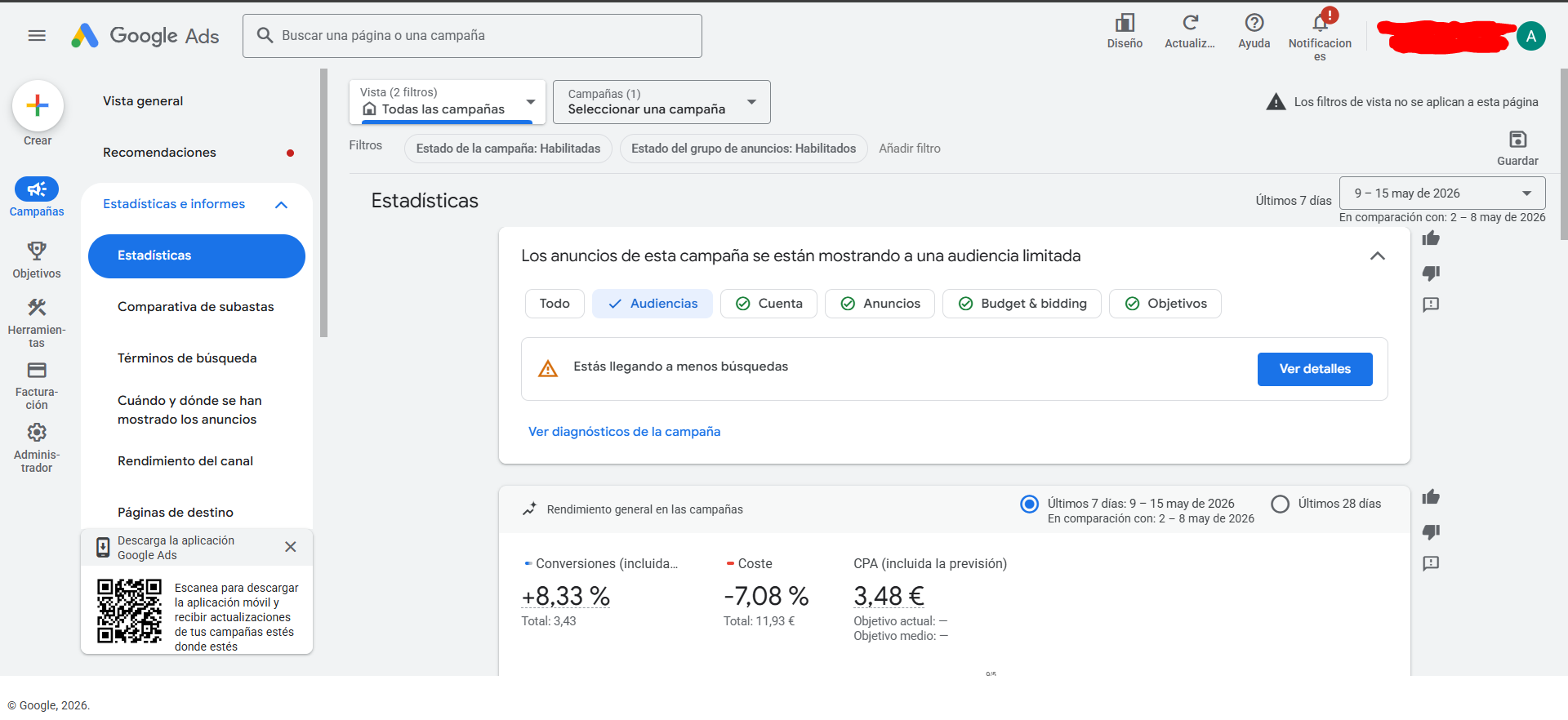Select the Todo diagnostic chip
This screenshot has width=1568, height=720.
555,304
